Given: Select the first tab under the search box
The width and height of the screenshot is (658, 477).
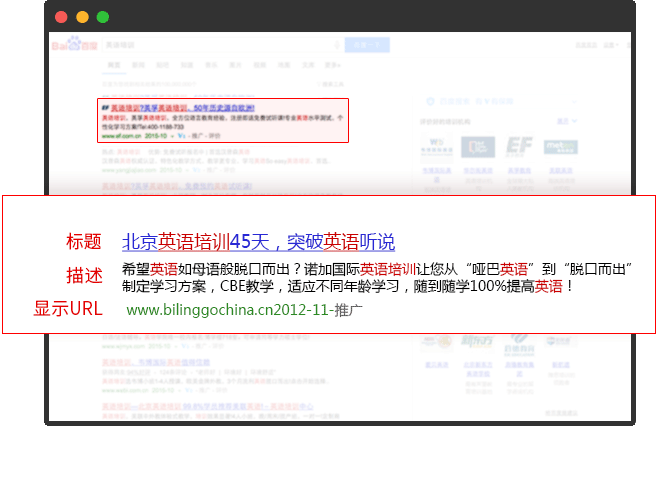Looking at the screenshot, I should click(113, 66).
